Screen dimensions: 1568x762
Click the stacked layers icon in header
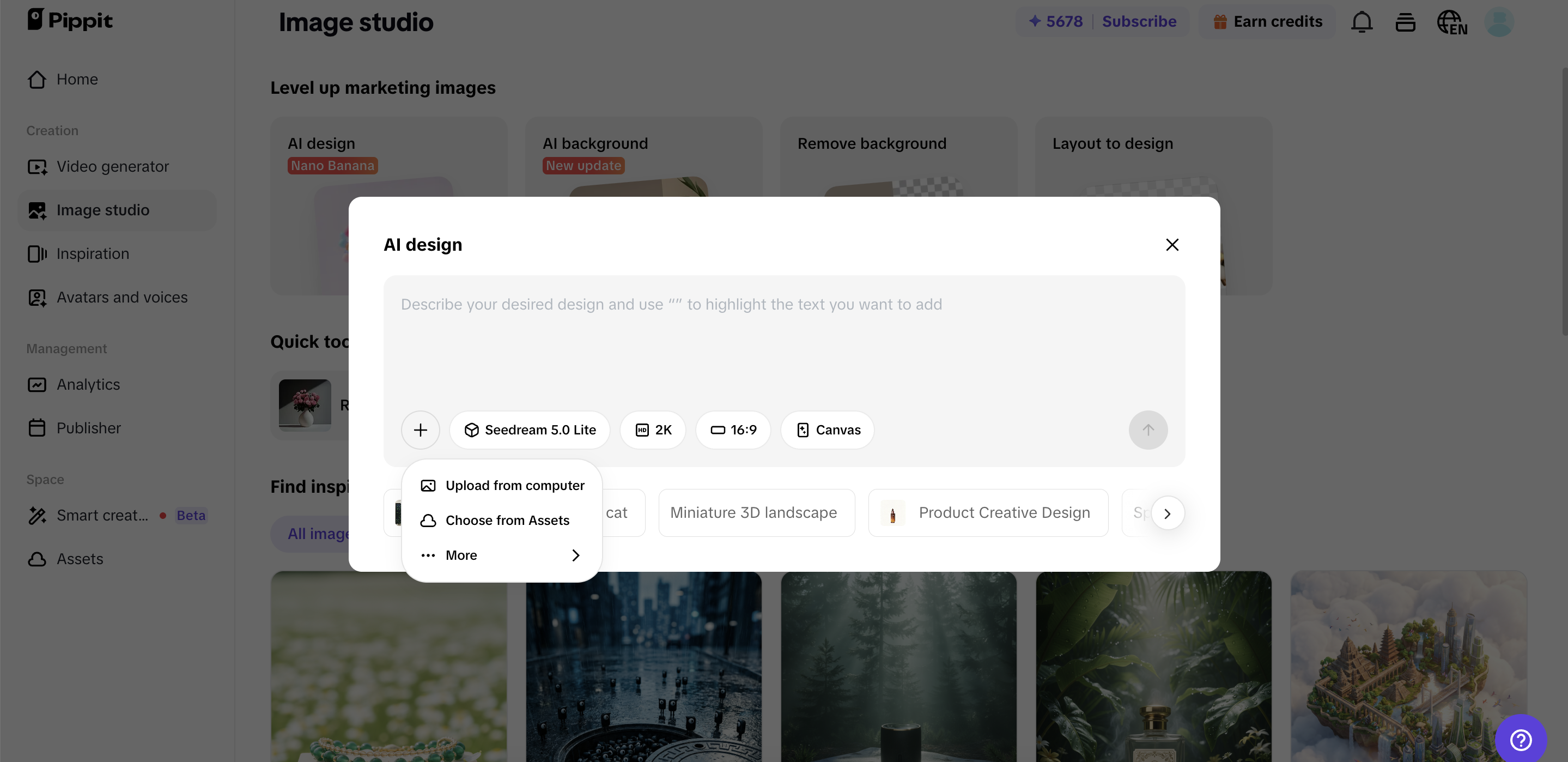click(x=1405, y=22)
